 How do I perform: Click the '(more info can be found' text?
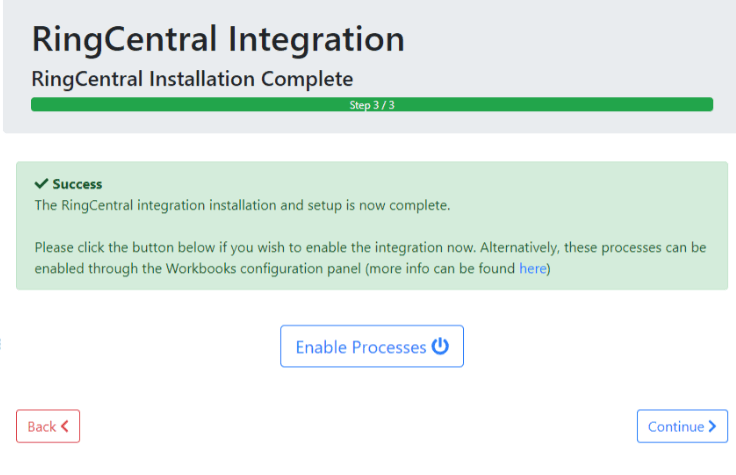tap(440, 269)
